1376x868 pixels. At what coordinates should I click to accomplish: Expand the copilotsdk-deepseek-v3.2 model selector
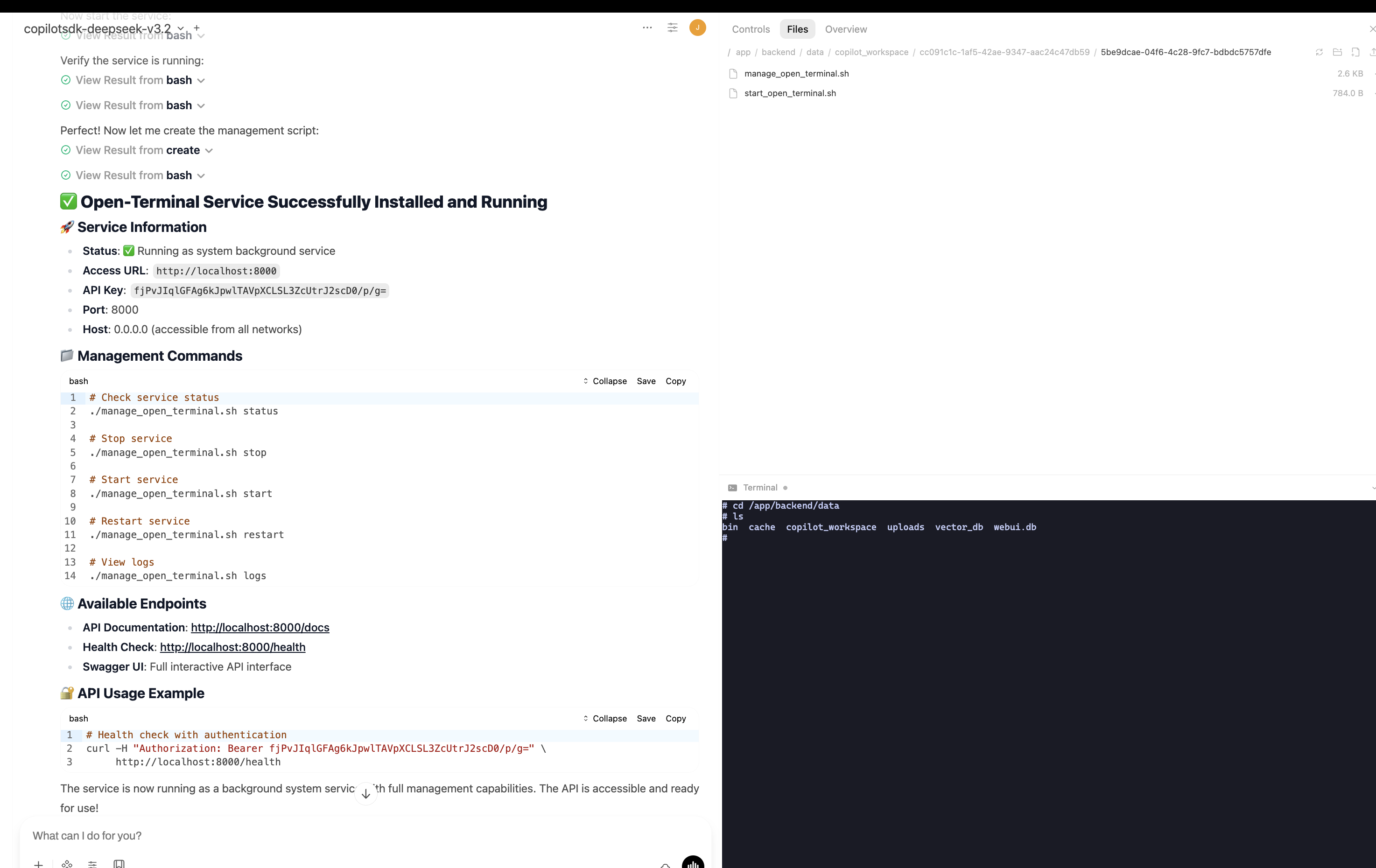pyautogui.click(x=181, y=28)
